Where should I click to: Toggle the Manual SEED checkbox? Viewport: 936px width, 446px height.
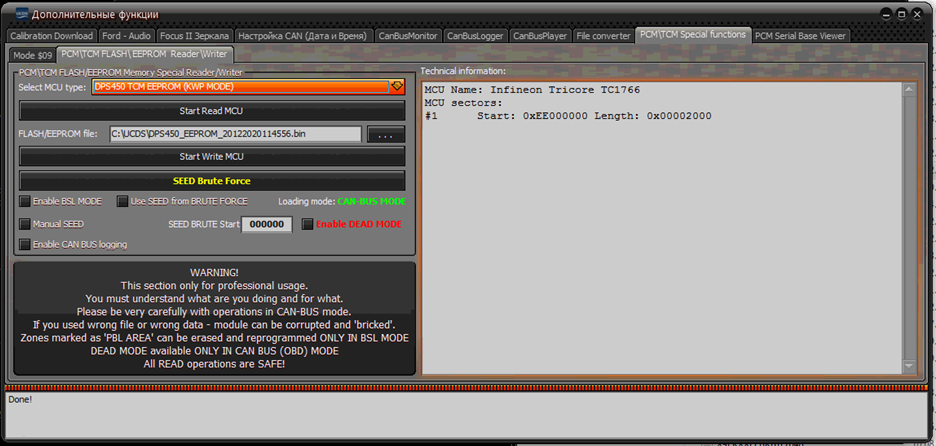pos(26,224)
